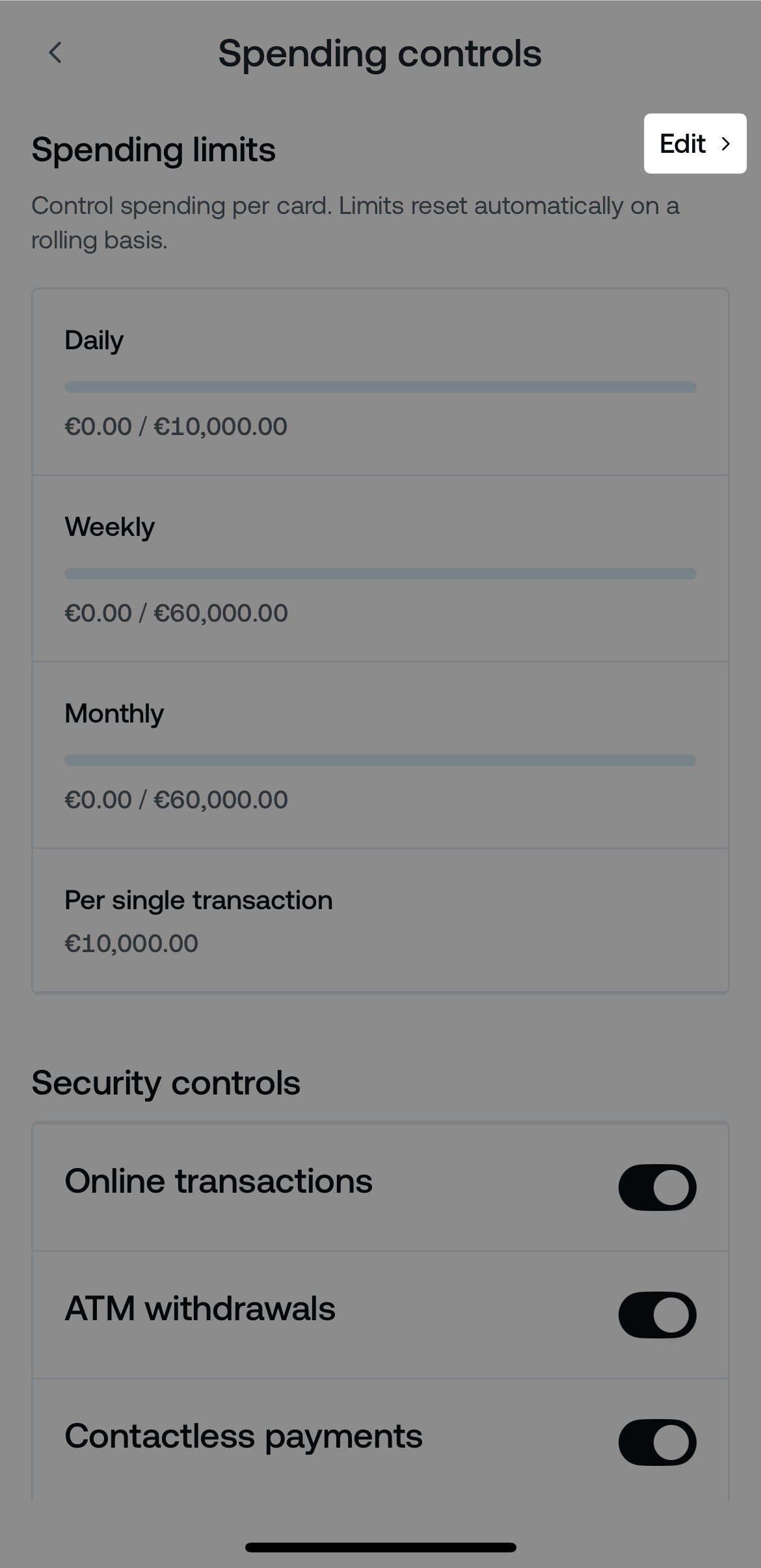This screenshot has width=761, height=1568.
Task: Toggle Online transactions switch
Action: pyautogui.click(x=657, y=1187)
